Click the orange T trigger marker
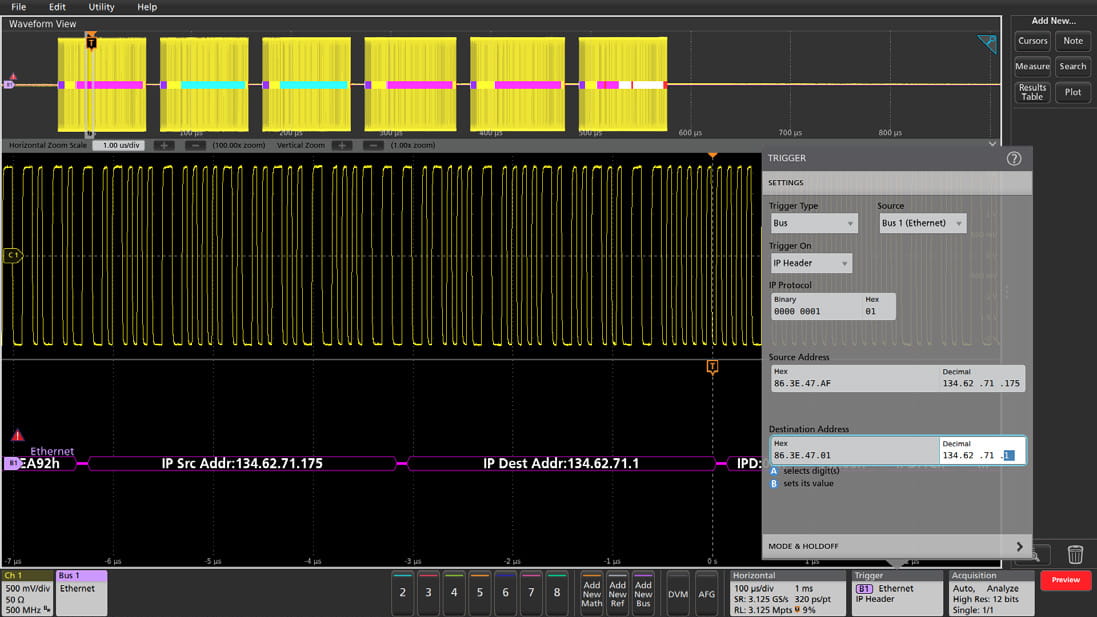The image size is (1097, 617). [712, 367]
